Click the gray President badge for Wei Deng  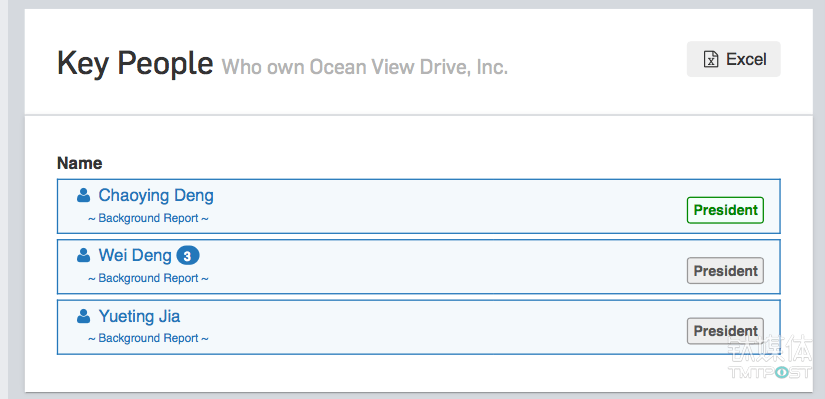pos(725,271)
